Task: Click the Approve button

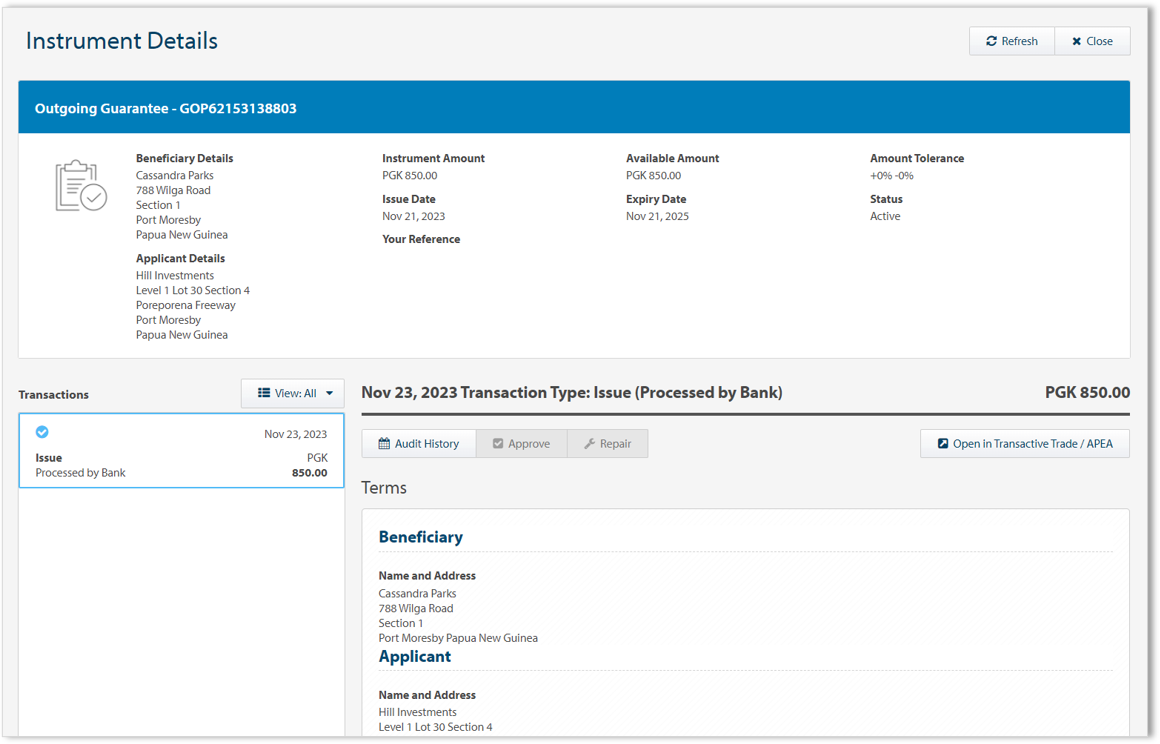Action: (x=521, y=444)
